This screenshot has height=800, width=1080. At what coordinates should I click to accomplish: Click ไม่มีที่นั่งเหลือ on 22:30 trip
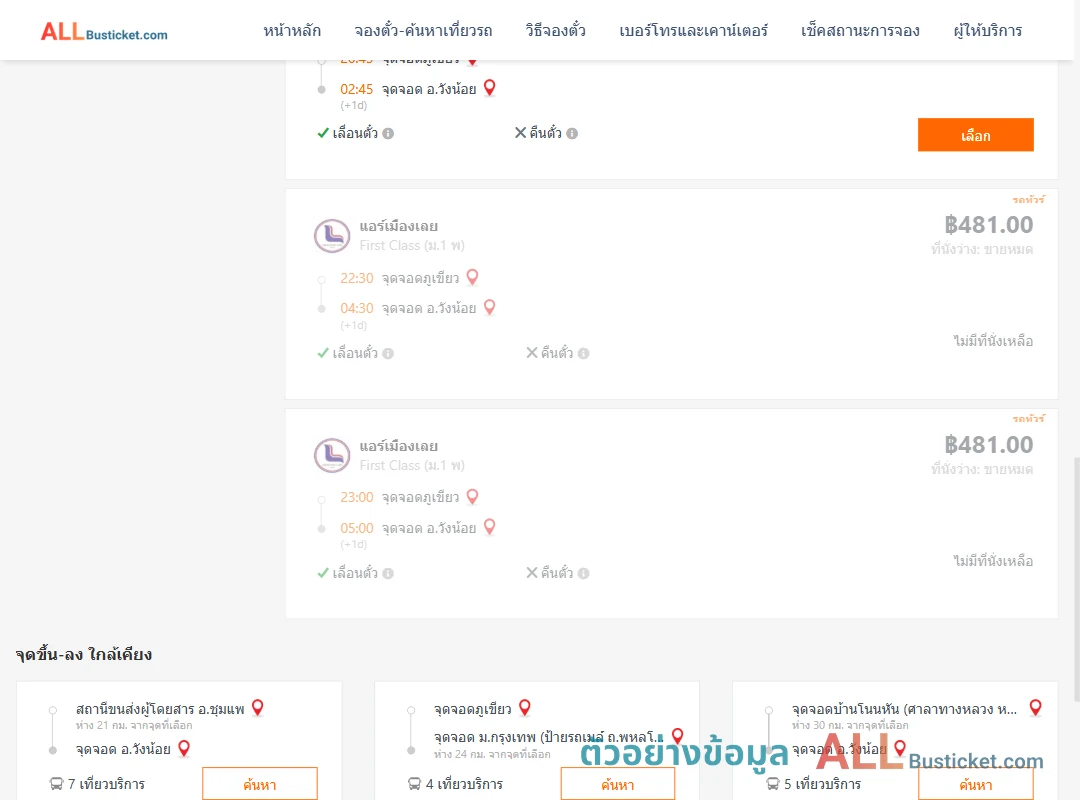pyautogui.click(x=993, y=341)
